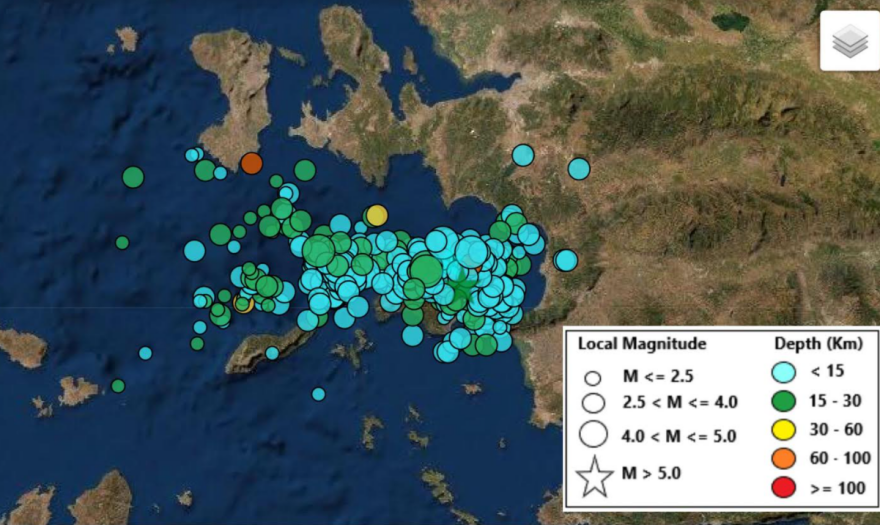Viewport: 880px width, 525px height.
Task: Click the '4.0 < M <= 5.0' legend label
Action: click(x=679, y=436)
